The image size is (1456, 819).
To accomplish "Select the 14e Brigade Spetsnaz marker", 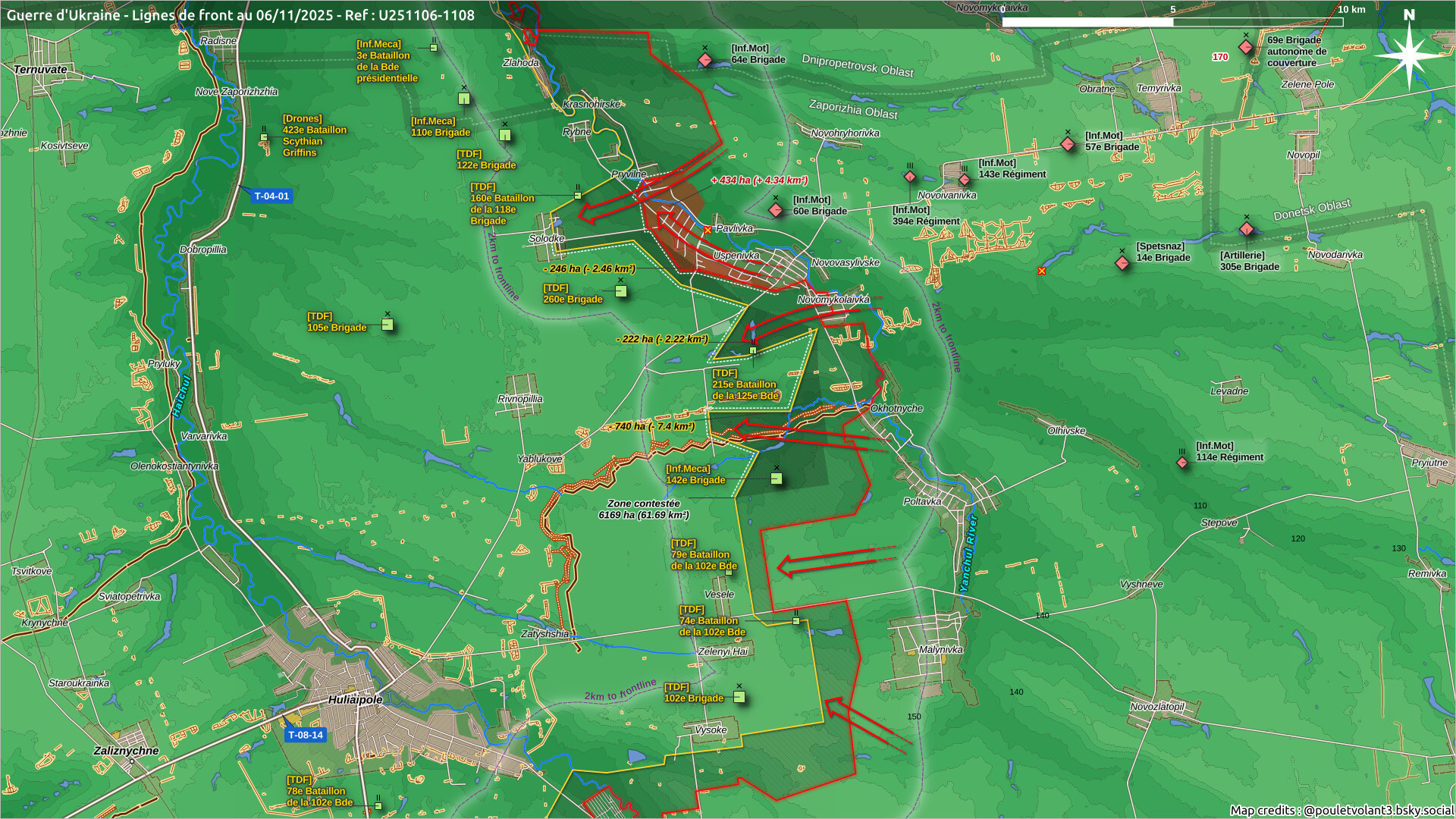I will (1122, 262).
